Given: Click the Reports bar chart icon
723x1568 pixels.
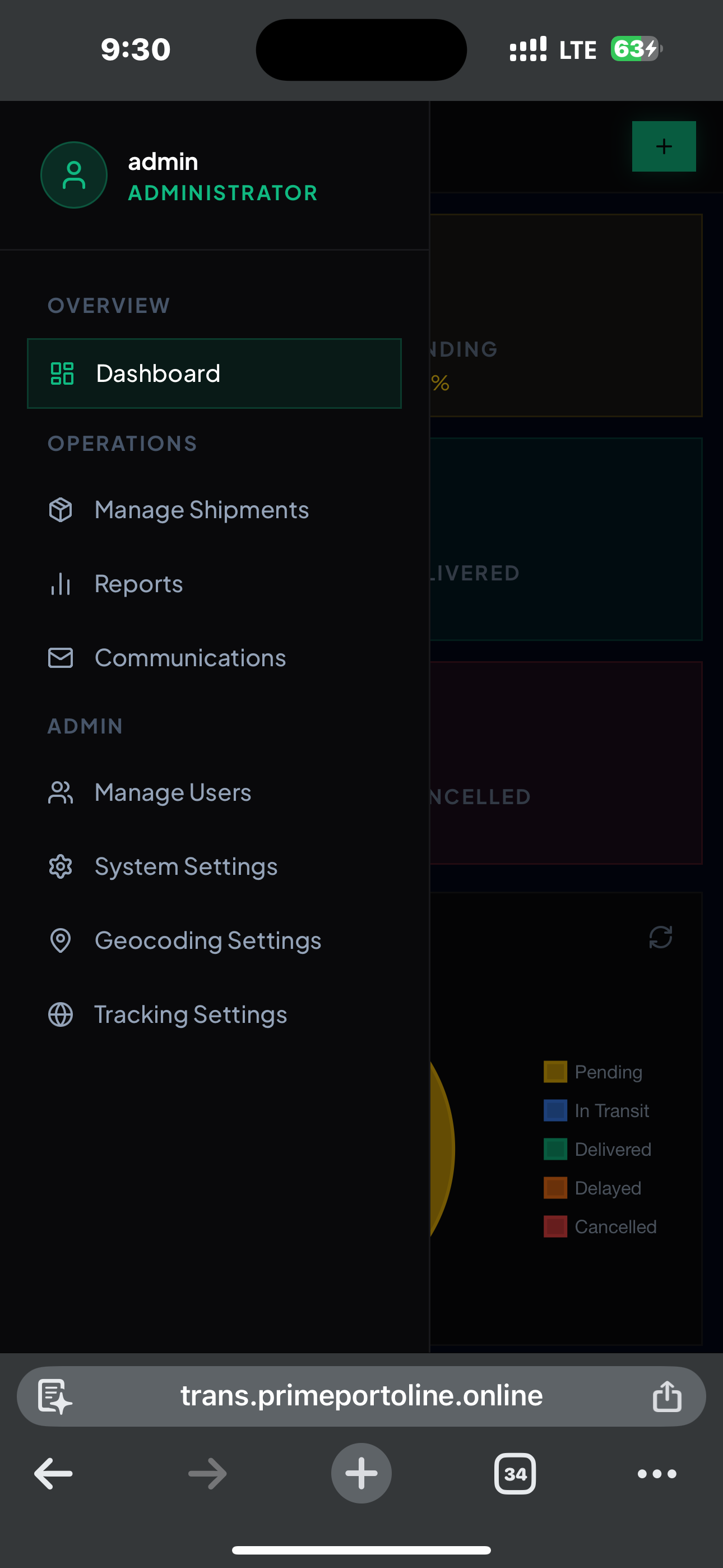Looking at the screenshot, I should click(61, 584).
